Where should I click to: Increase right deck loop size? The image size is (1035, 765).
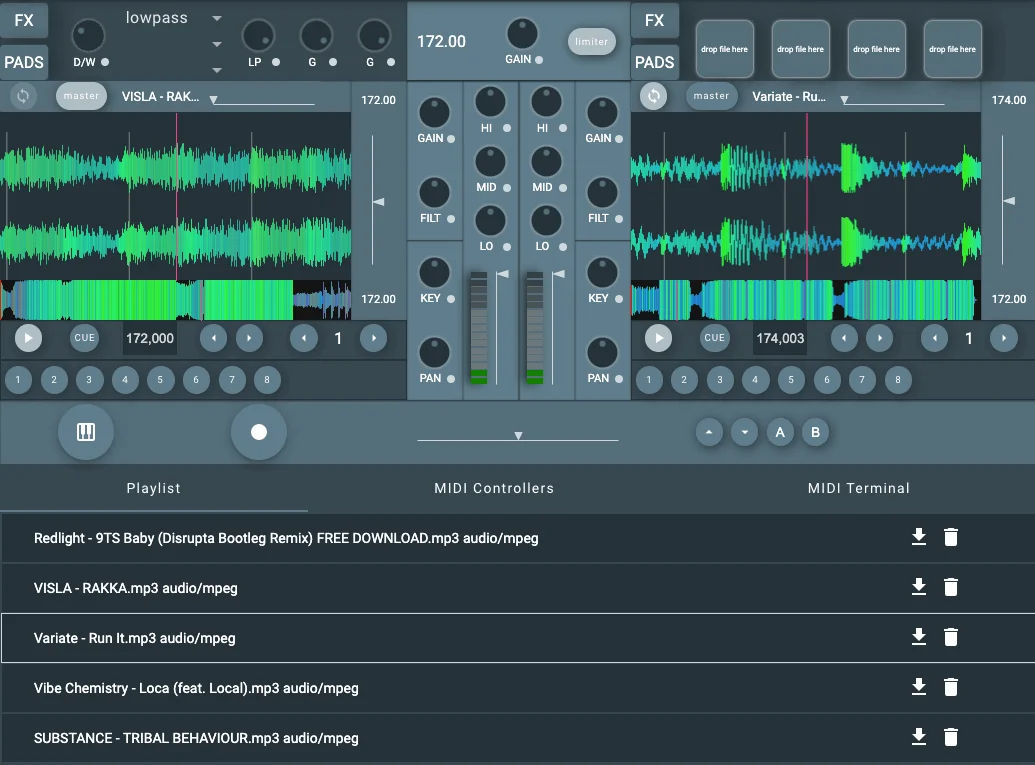[1004, 338]
